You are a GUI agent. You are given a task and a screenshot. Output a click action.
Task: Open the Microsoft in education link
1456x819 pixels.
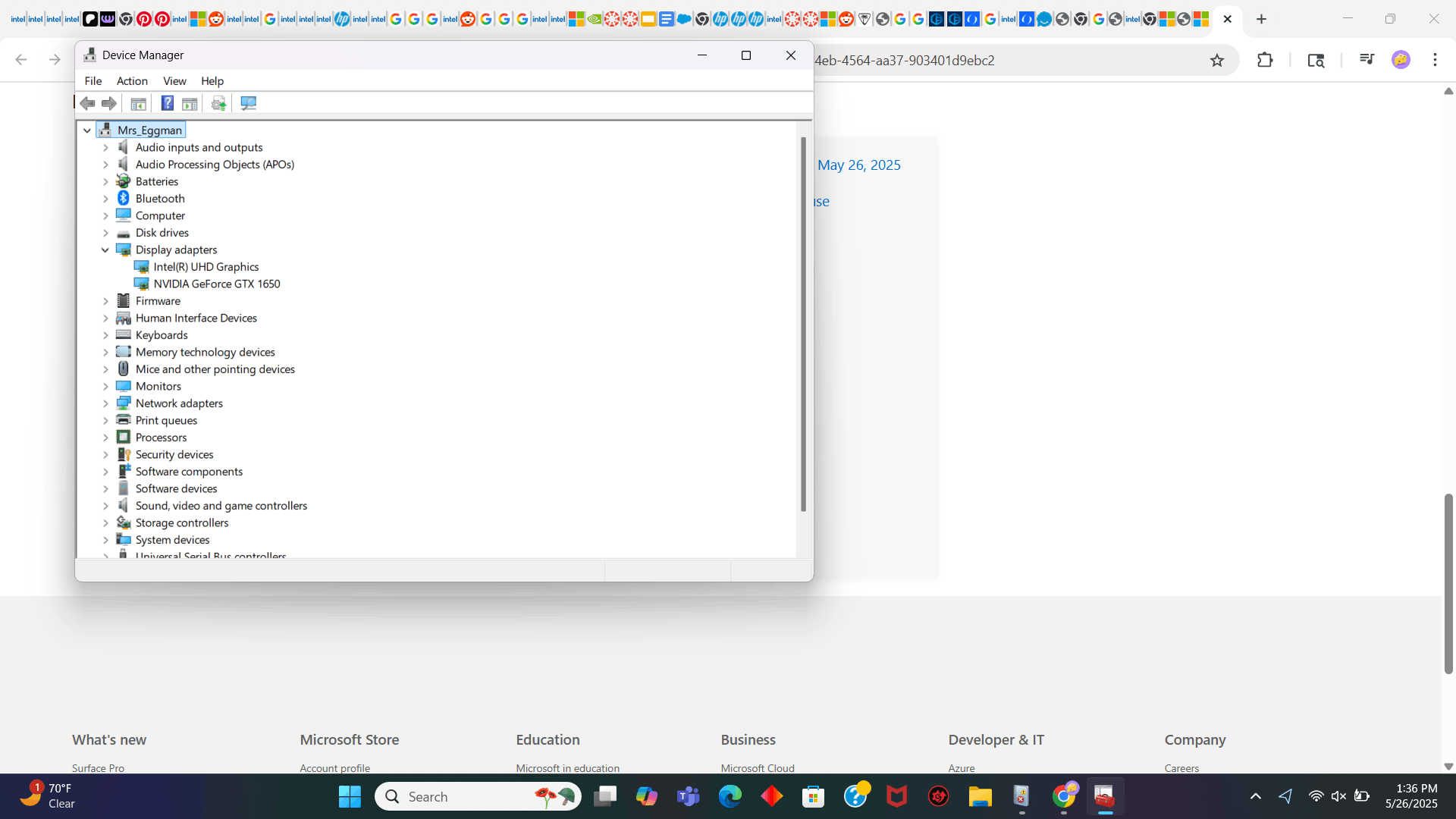567,767
